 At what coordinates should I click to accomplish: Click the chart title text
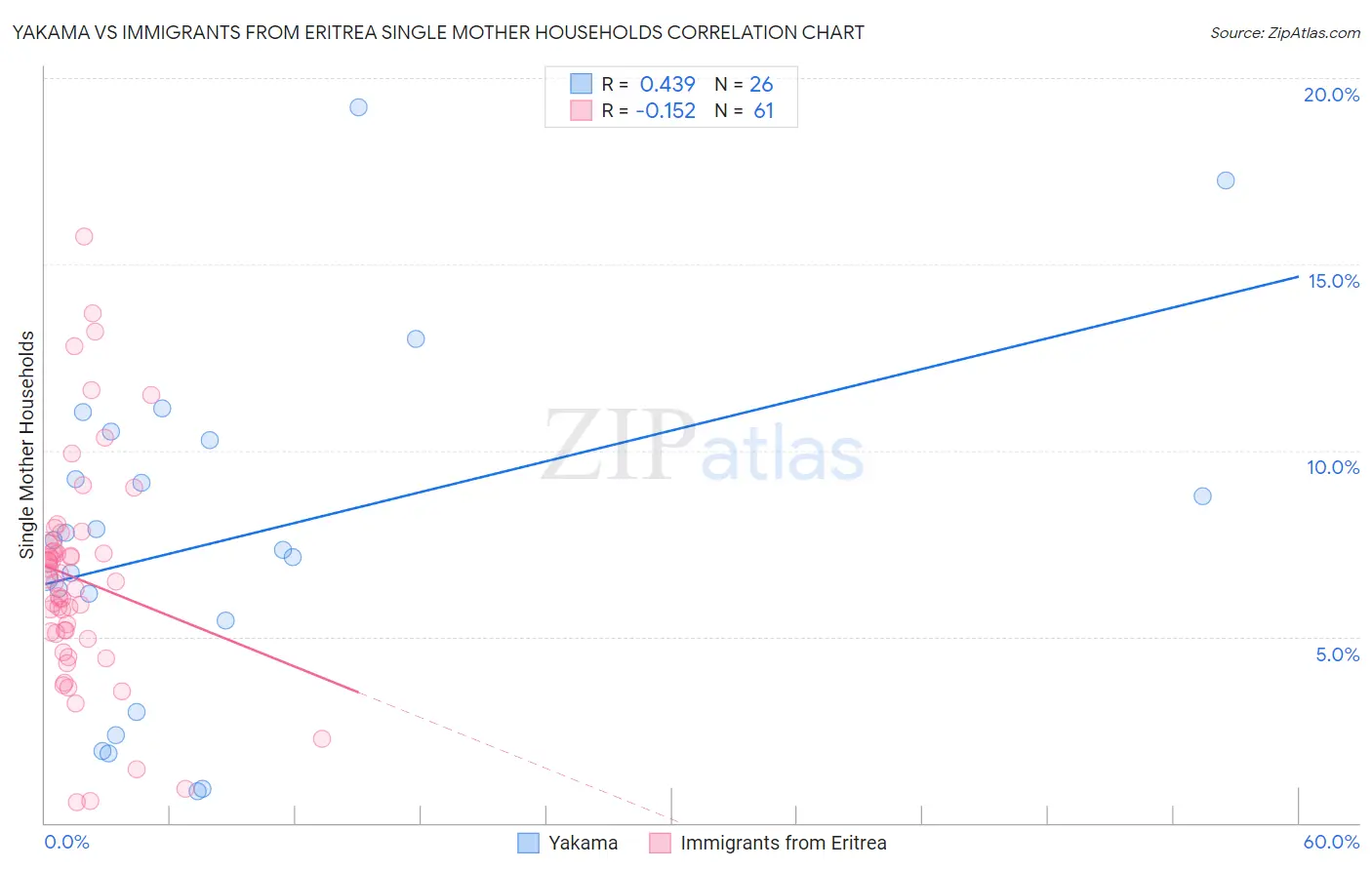pyautogui.click(x=438, y=32)
